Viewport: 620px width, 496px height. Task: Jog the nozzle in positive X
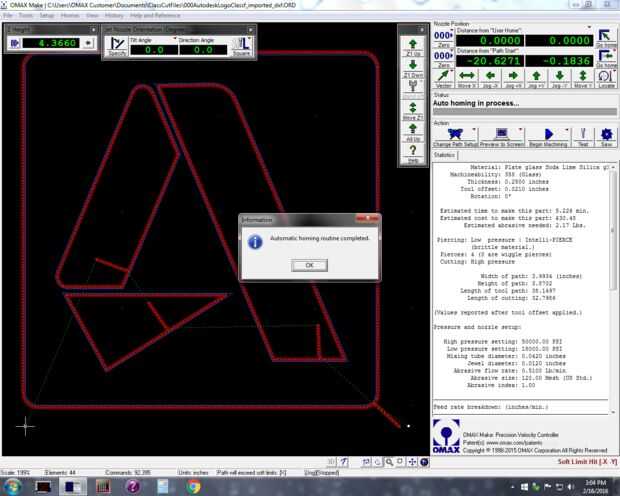(x=513, y=78)
